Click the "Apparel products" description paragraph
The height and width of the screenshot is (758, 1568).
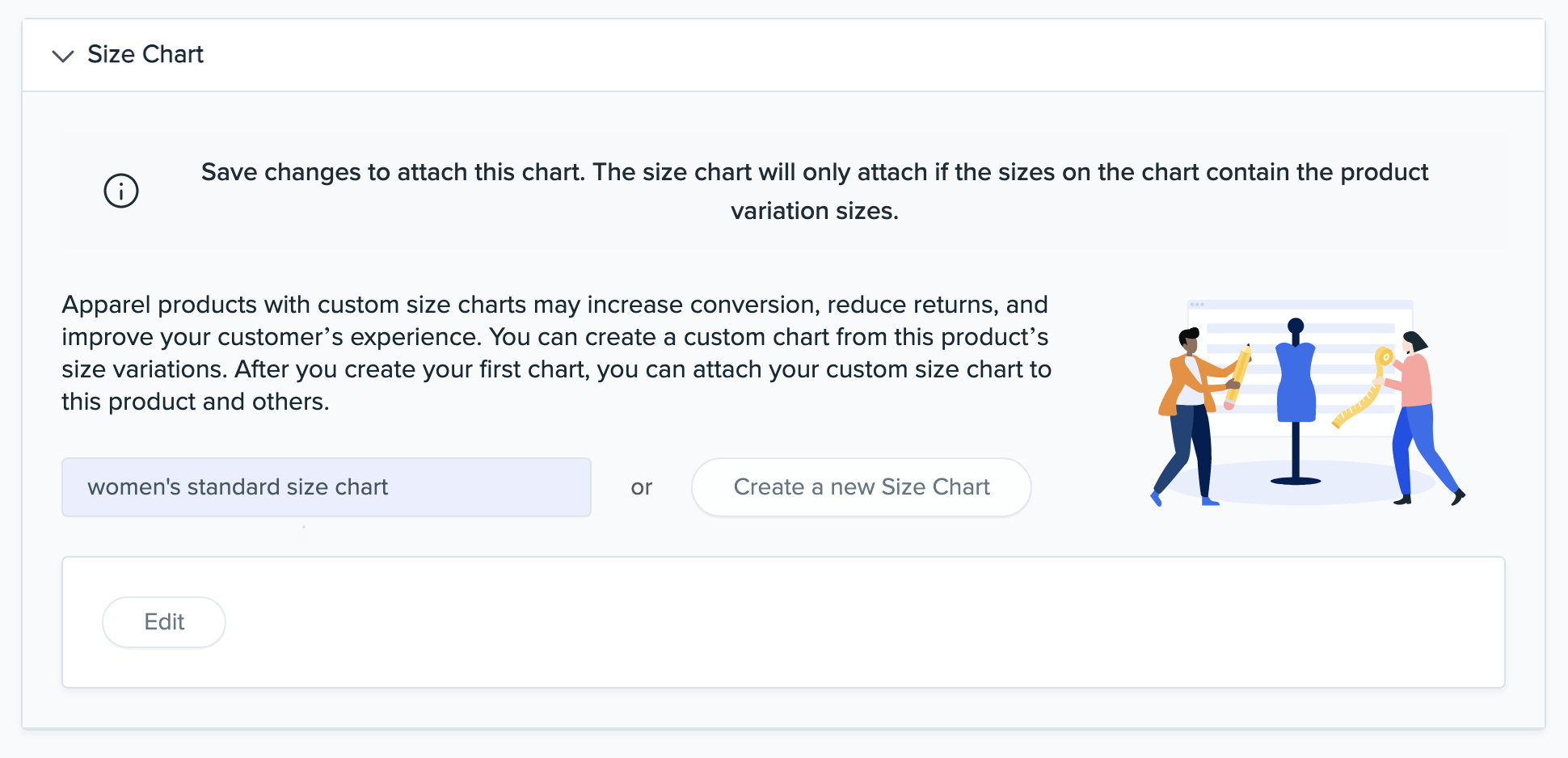point(556,353)
